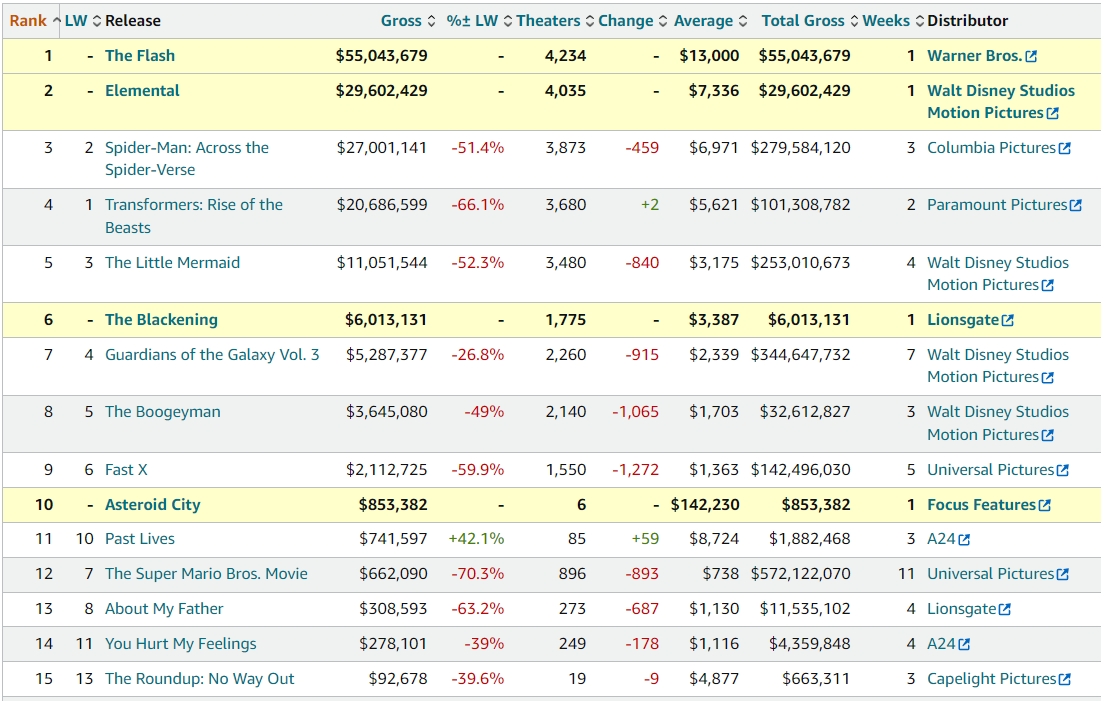Viewport: 1105px width, 701px height.
Task: Click the sort arrows next to Weeks header
Action: click(x=920, y=21)
